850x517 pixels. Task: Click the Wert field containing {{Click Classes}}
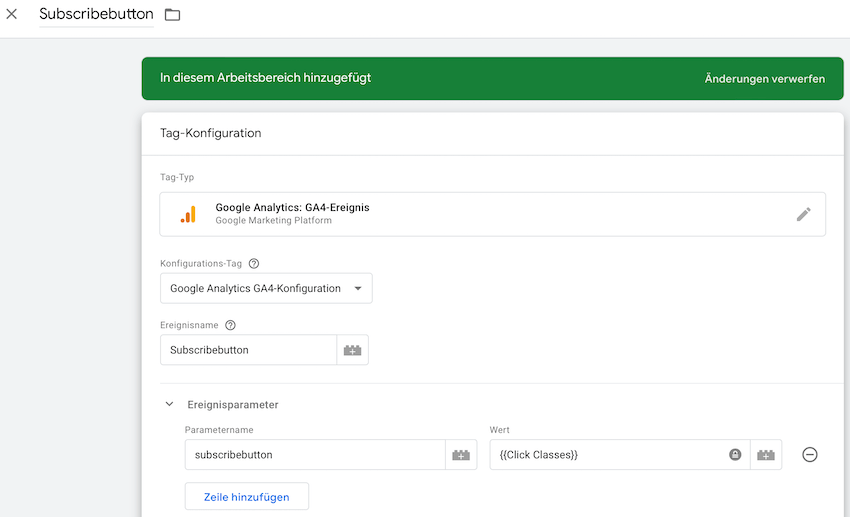pyautogui.click(x=605, y=455)
